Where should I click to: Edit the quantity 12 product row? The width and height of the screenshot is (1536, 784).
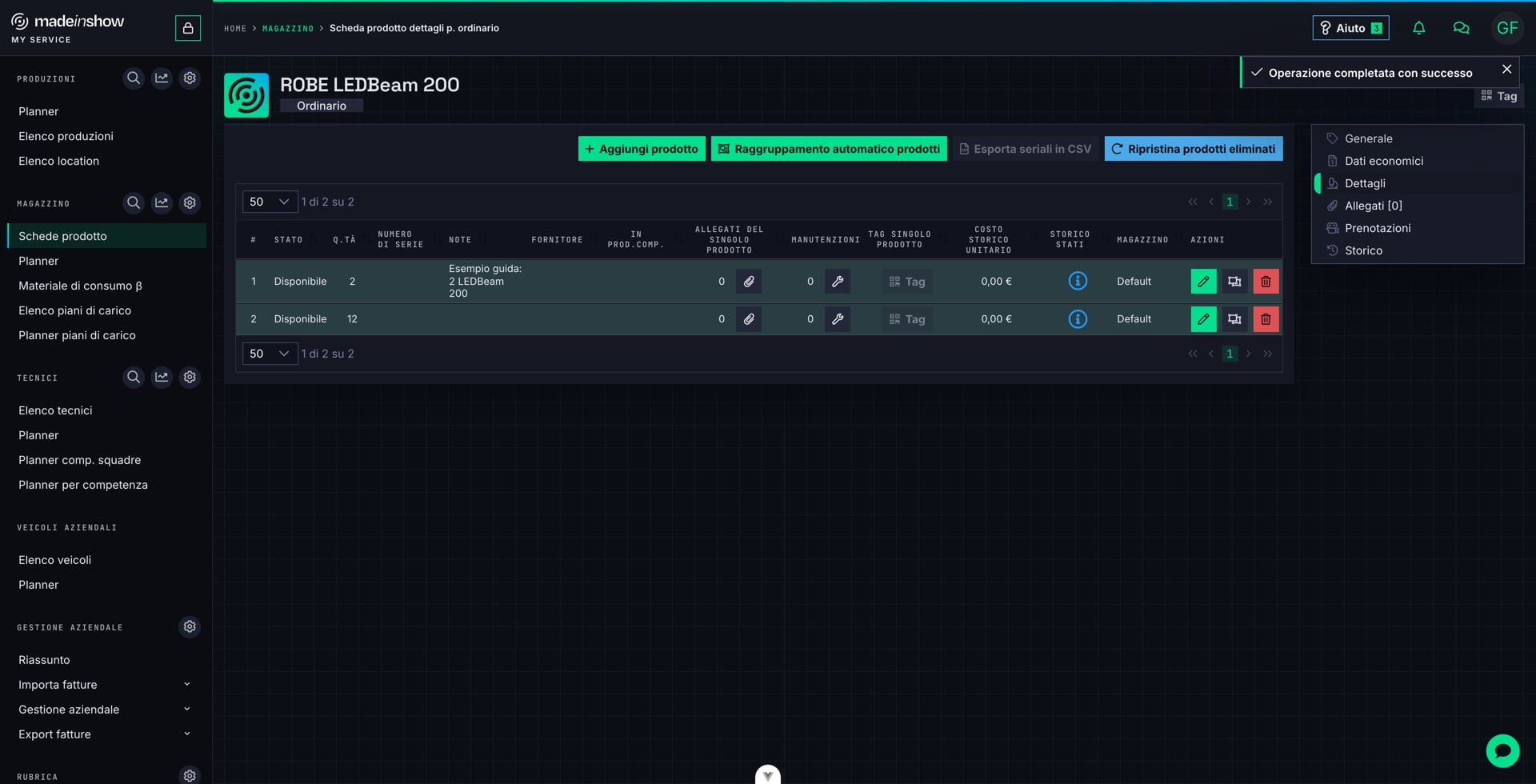[x=1203, y=319]
